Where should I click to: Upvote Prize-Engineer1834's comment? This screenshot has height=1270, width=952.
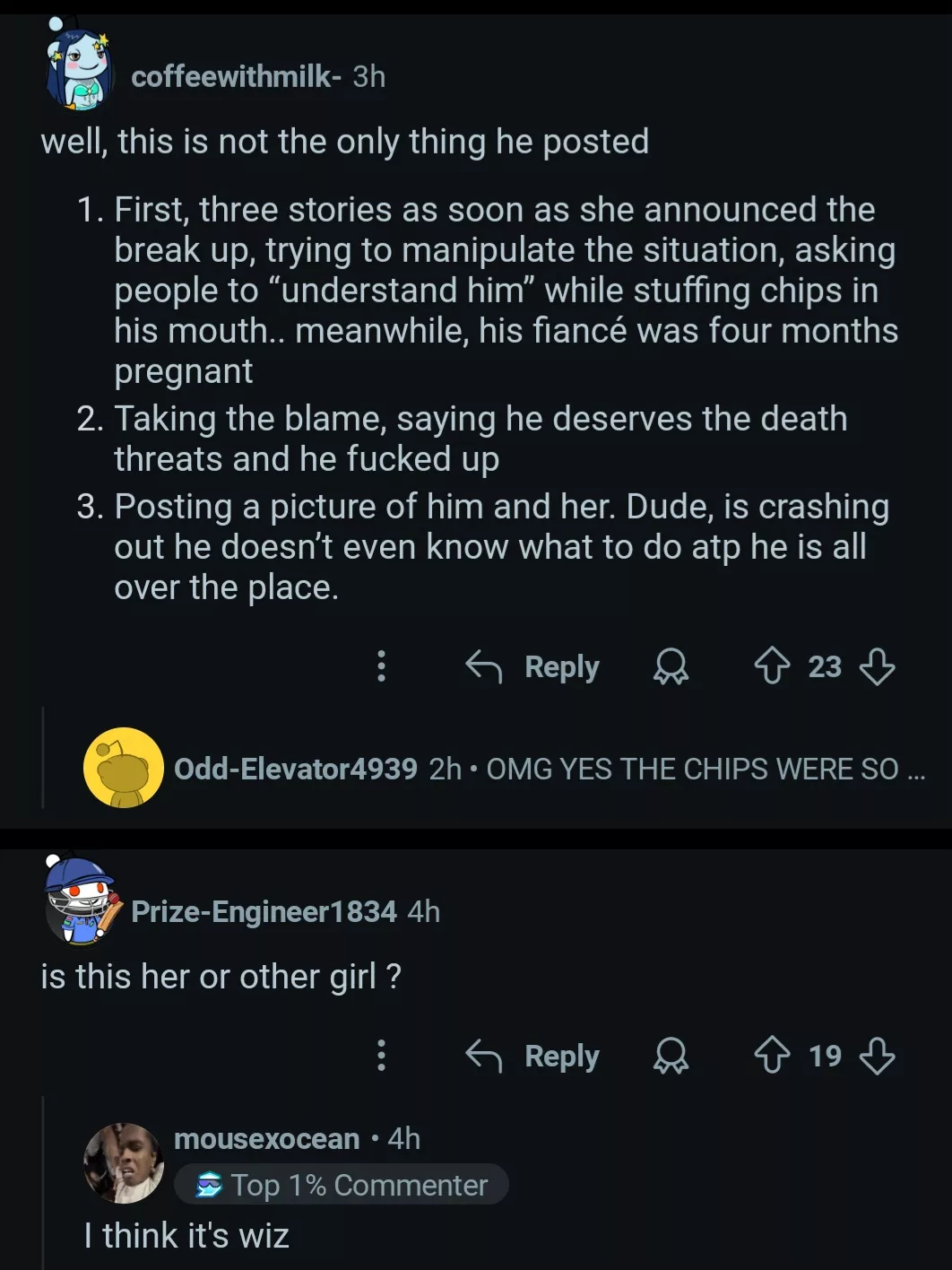coord(772,1056)
